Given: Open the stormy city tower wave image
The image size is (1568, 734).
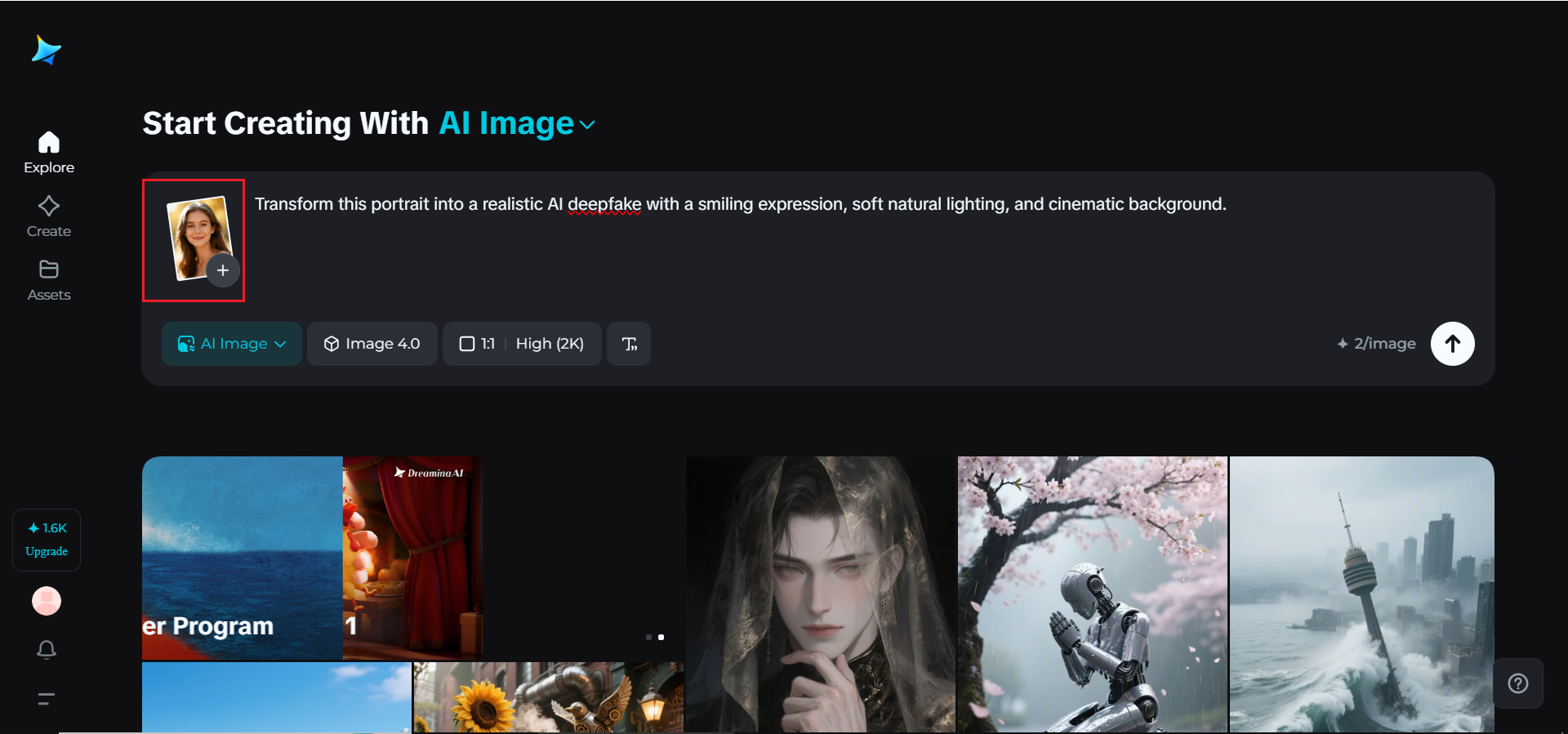Looking at the screenshot, I should click(1362, 594).
